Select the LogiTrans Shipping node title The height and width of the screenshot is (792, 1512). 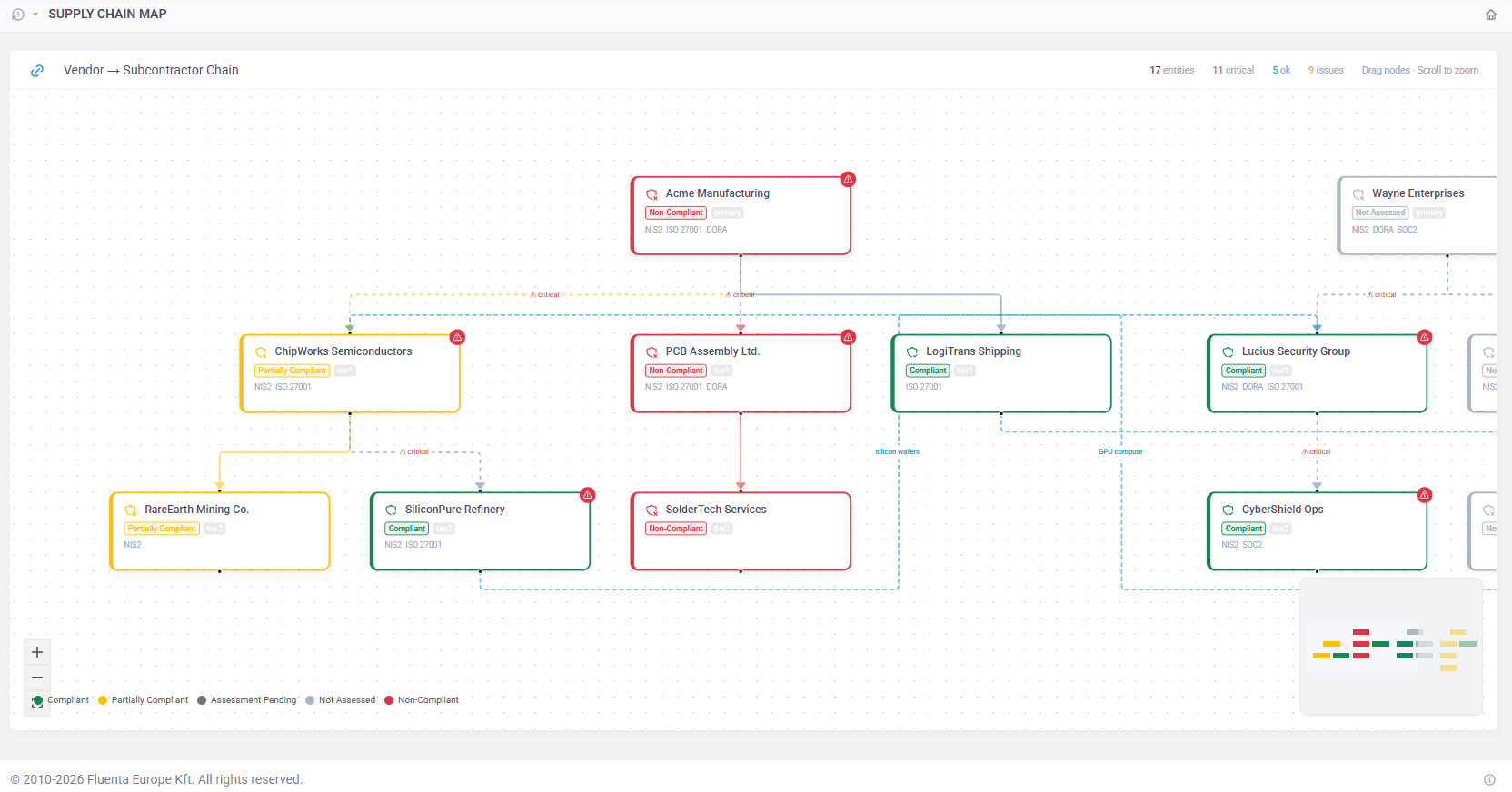[x=973, y=351]
